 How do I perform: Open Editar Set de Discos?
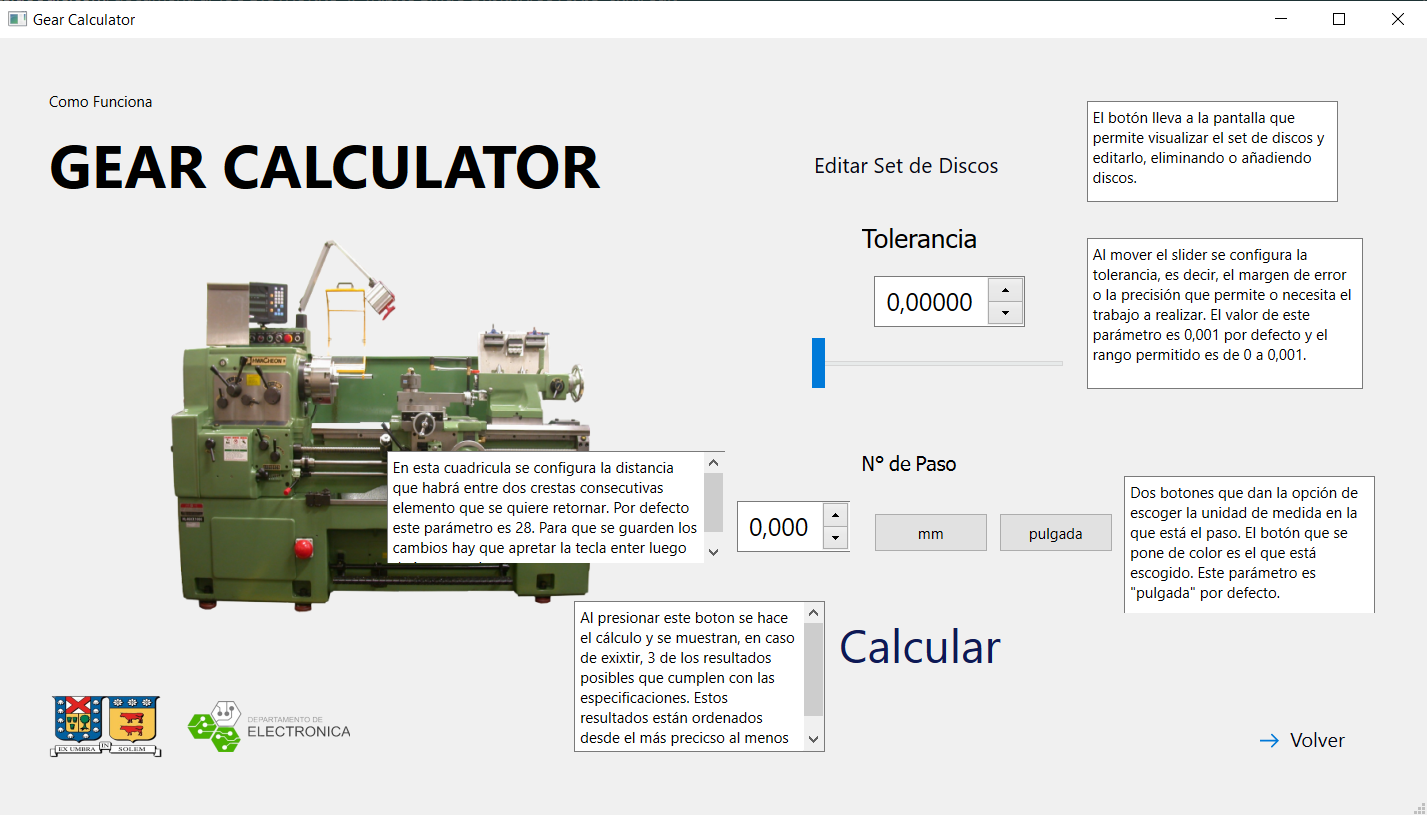906,166
